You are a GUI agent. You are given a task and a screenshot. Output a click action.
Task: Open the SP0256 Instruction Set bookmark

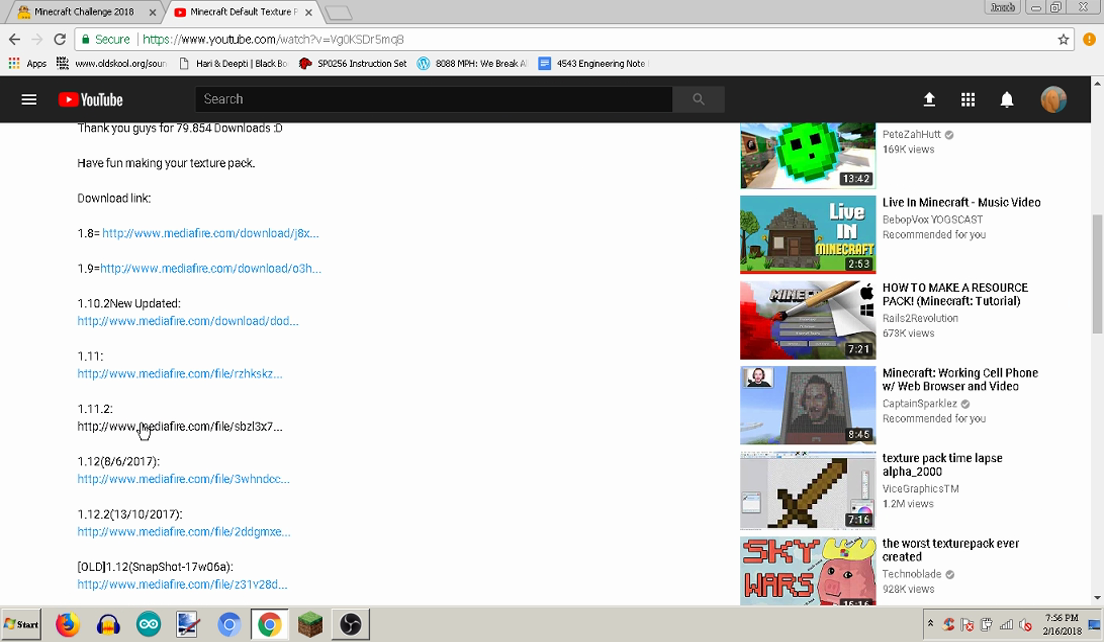click(x=353, y=63)
